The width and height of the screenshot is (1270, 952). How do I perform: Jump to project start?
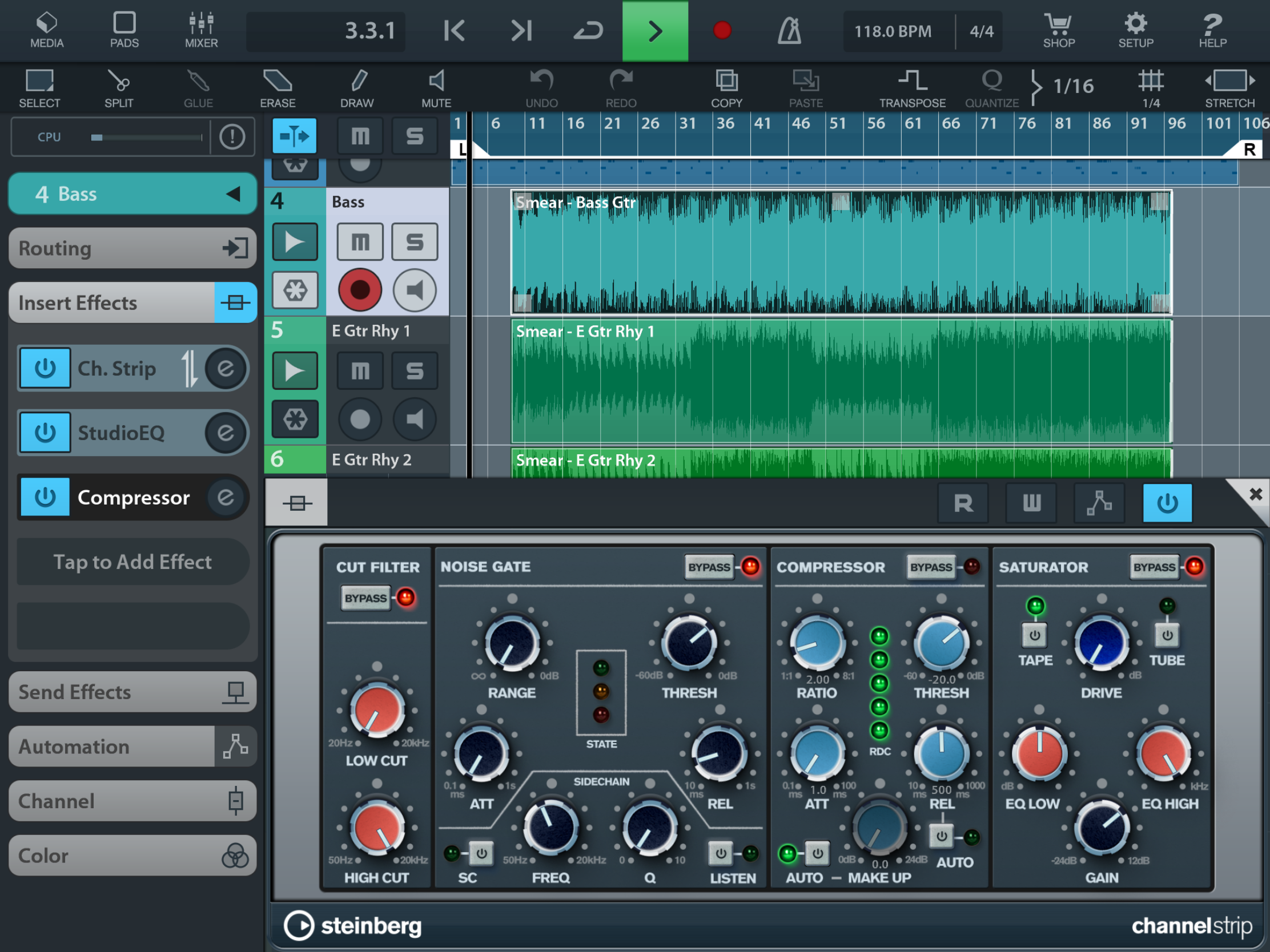pos(454,30)
